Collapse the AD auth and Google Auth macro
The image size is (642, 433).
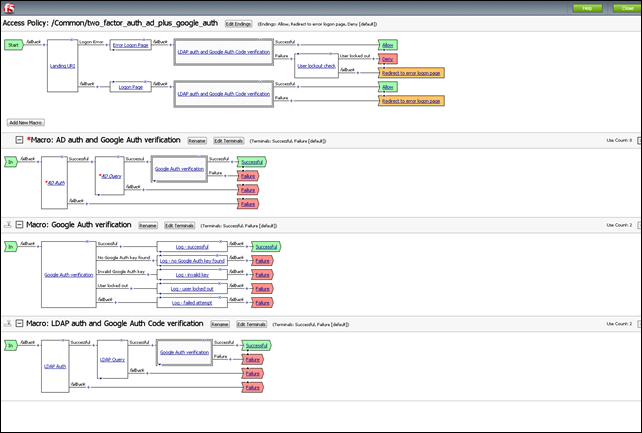click(19, 140)
